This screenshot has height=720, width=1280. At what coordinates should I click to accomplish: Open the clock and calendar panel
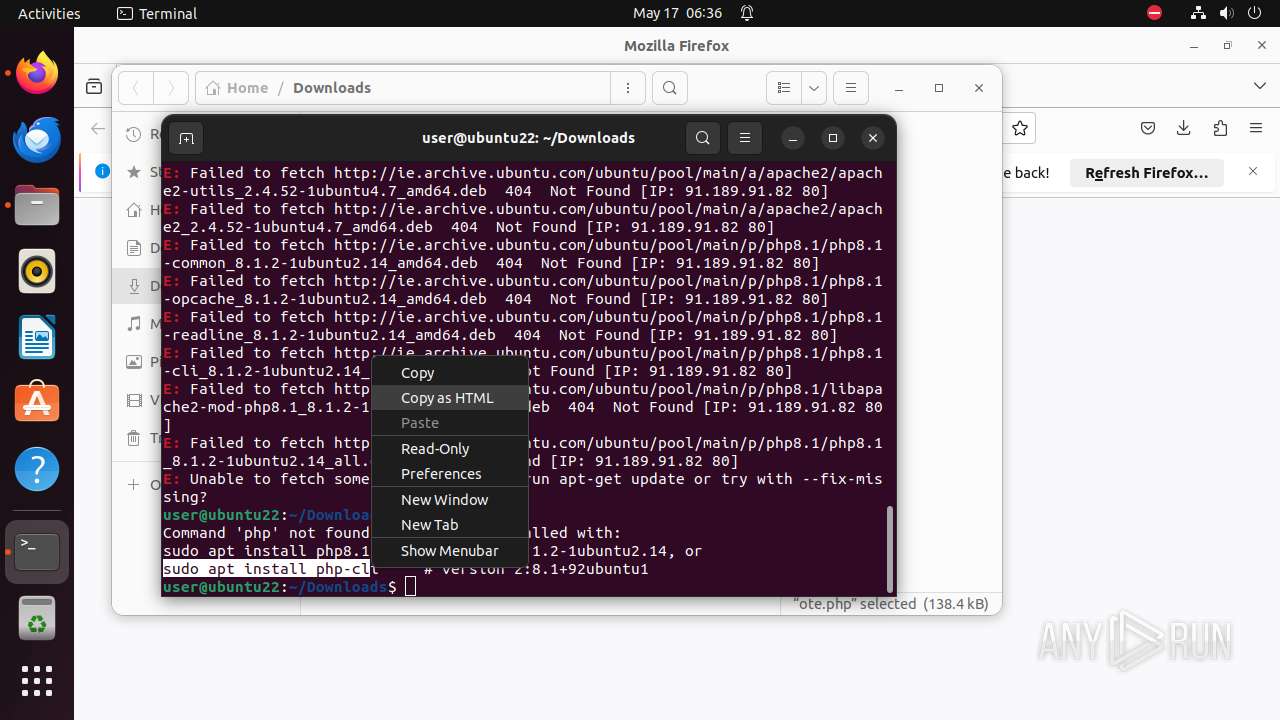pos(677,13)
